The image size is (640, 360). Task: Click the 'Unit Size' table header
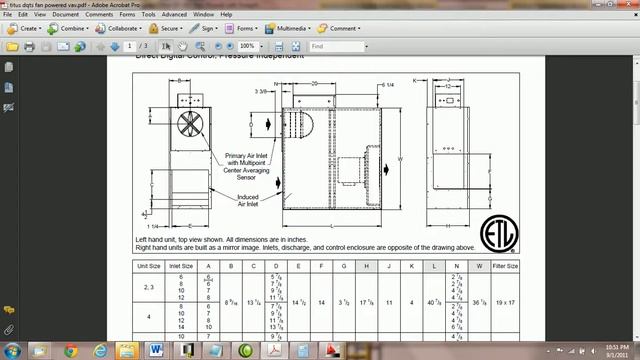[x=149, y=266]
